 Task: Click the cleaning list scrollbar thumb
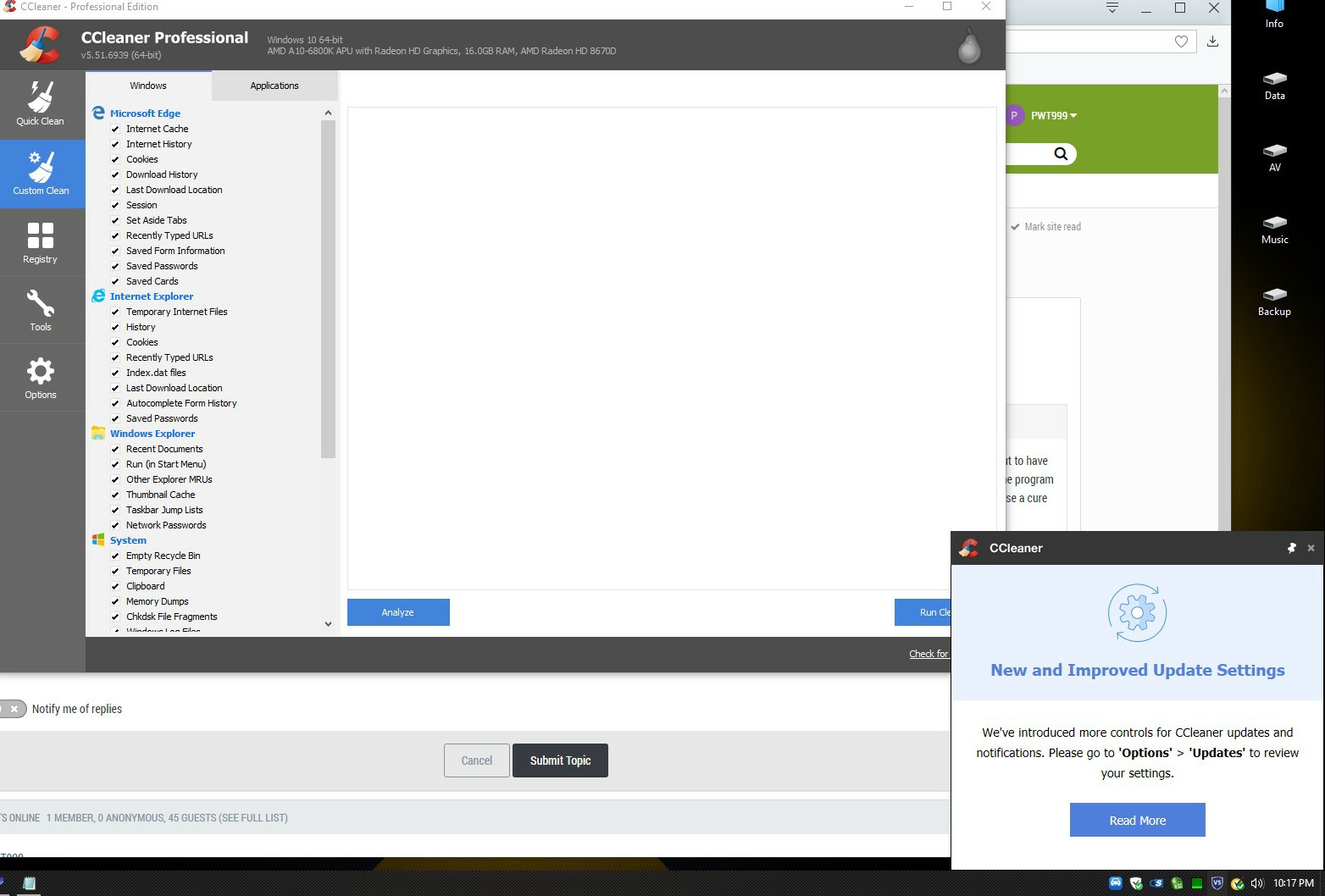click(328, 289)
